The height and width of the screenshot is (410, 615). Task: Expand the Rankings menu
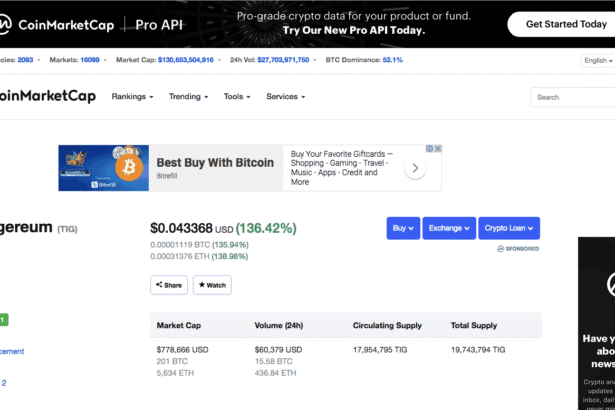(x=132, y=97)
